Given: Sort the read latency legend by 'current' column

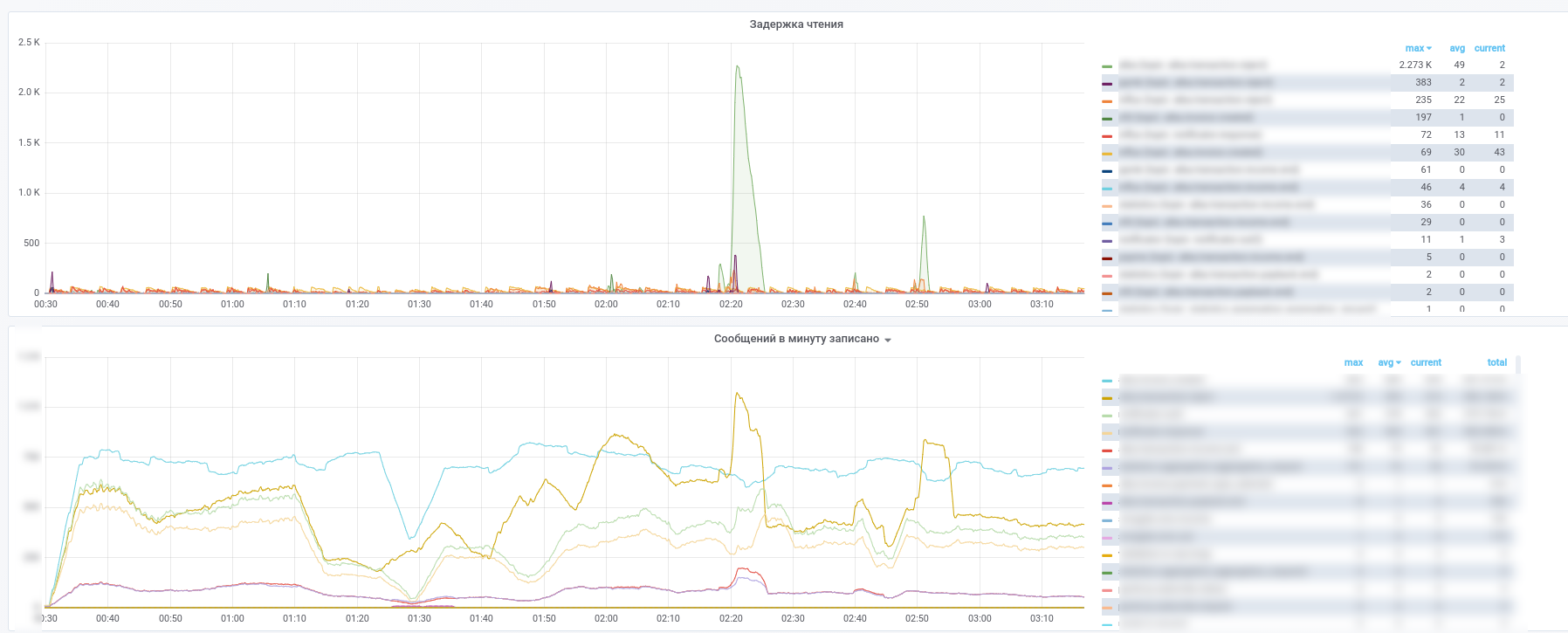Looking at the screenshot, I should (x=1489, y=48).
